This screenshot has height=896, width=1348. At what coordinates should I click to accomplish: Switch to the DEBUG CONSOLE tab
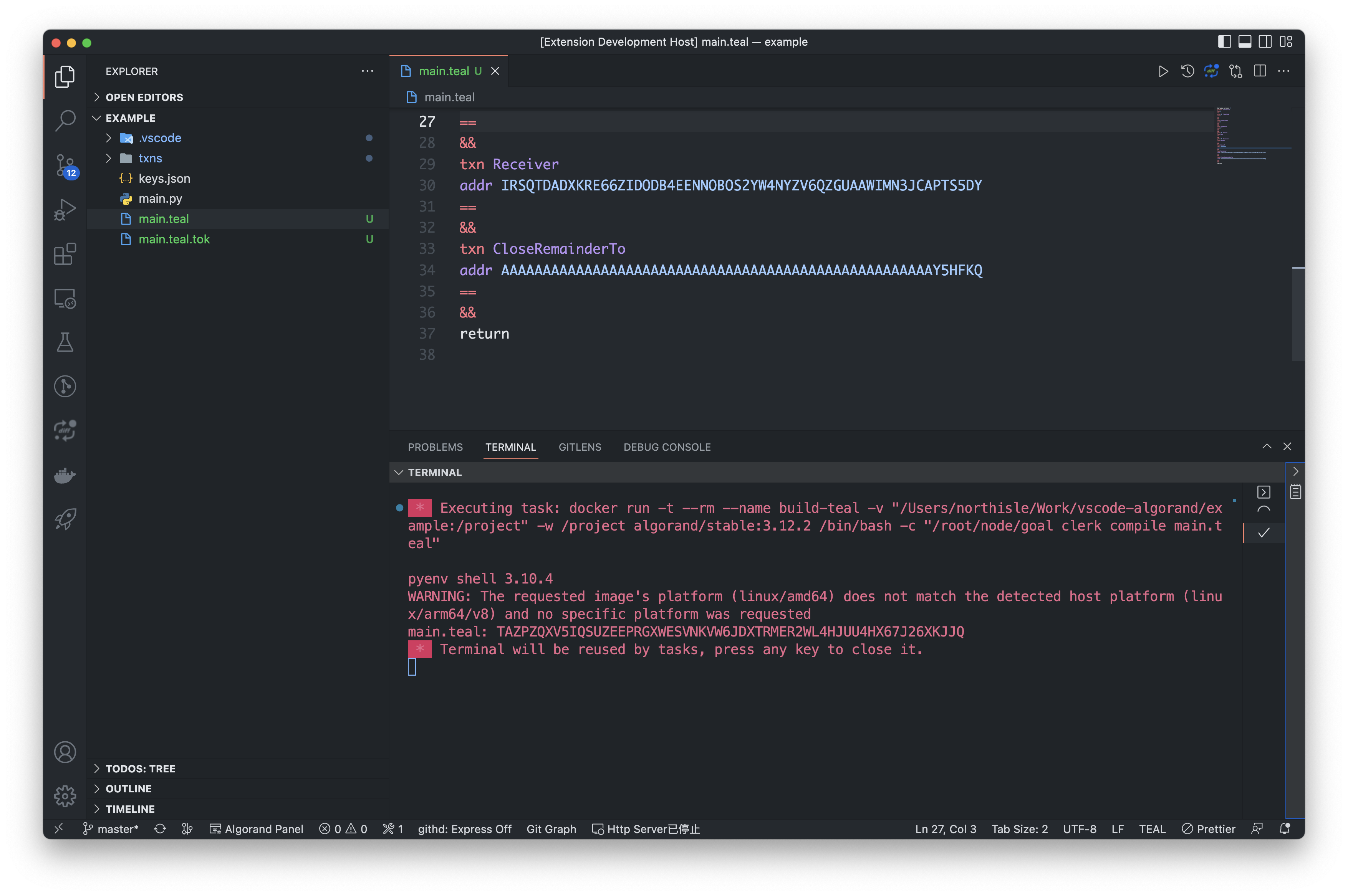(667, 447)
